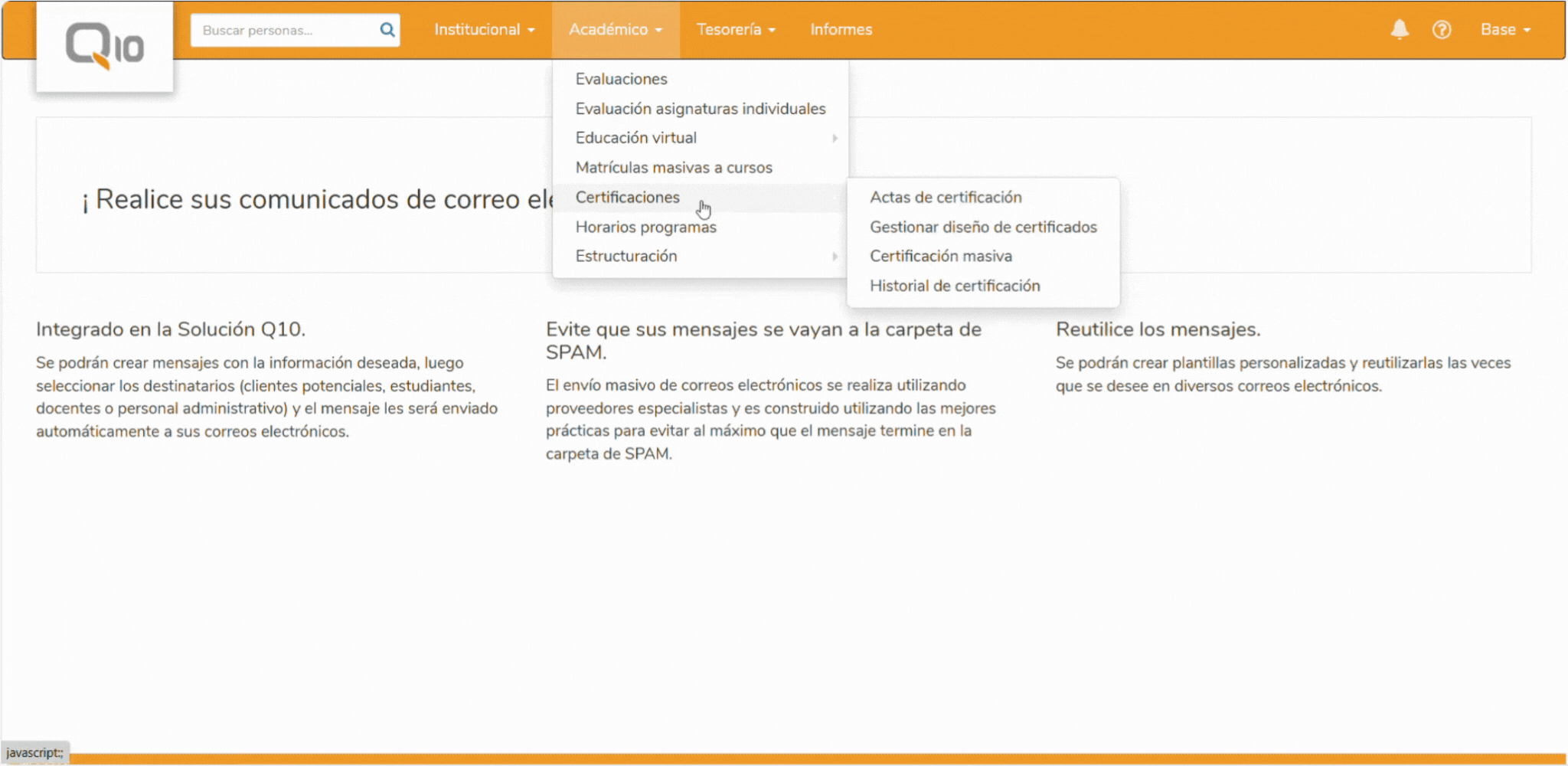Choose Actas de certificación
The height and width of the screenshot is (766, 1568).
click(x=946, y=197)
